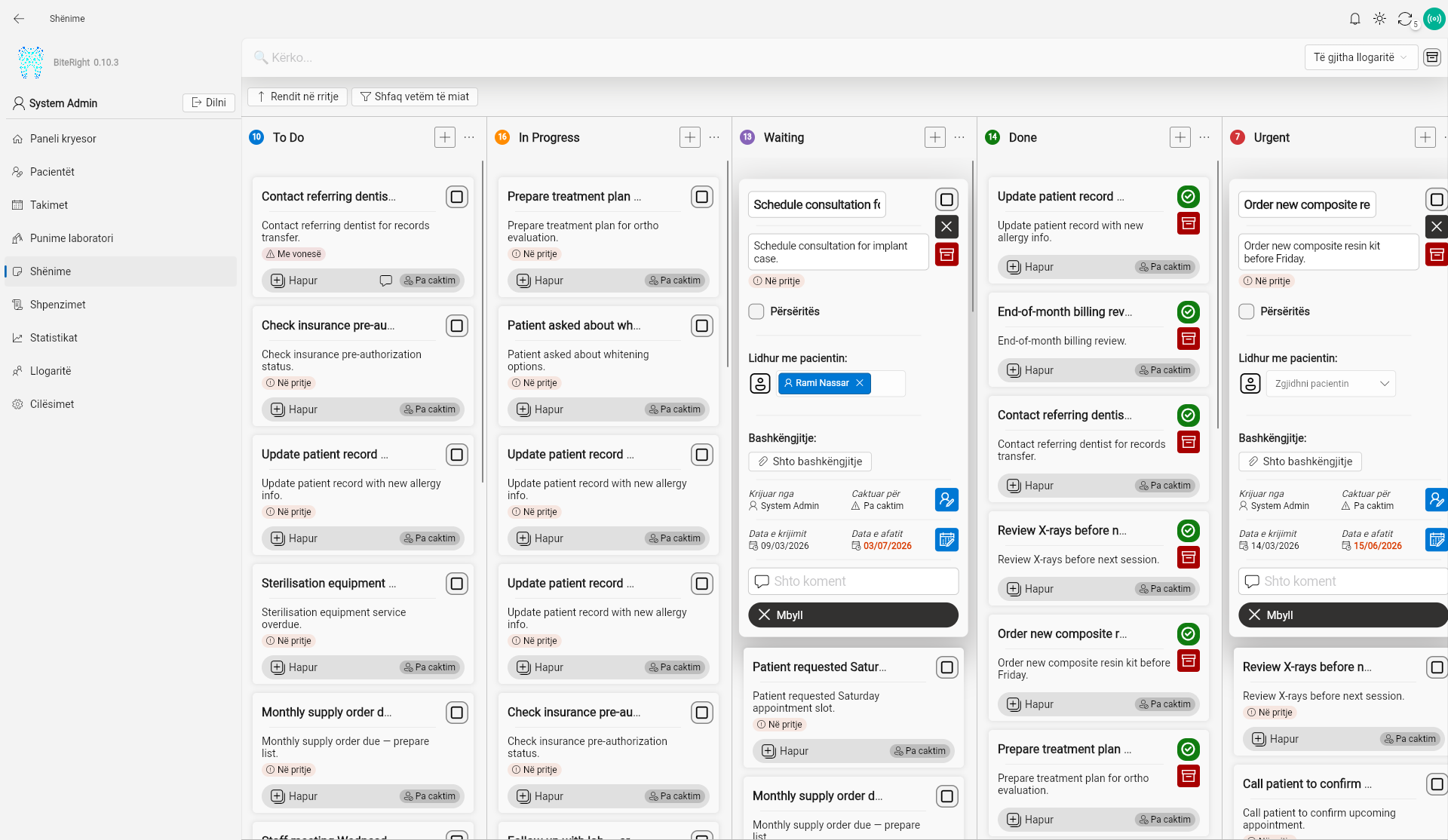Click Shto bashkëngjitje in Schedule consultation card
Image resolution: width=1448 pixels, height=840 pixels.
click(810, 461)
